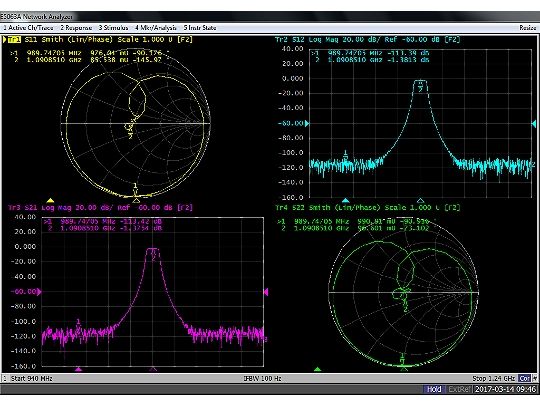This screenshot has width=540, height=405.
Task: Open the Stimulus menu
Action: coord(113,28)
